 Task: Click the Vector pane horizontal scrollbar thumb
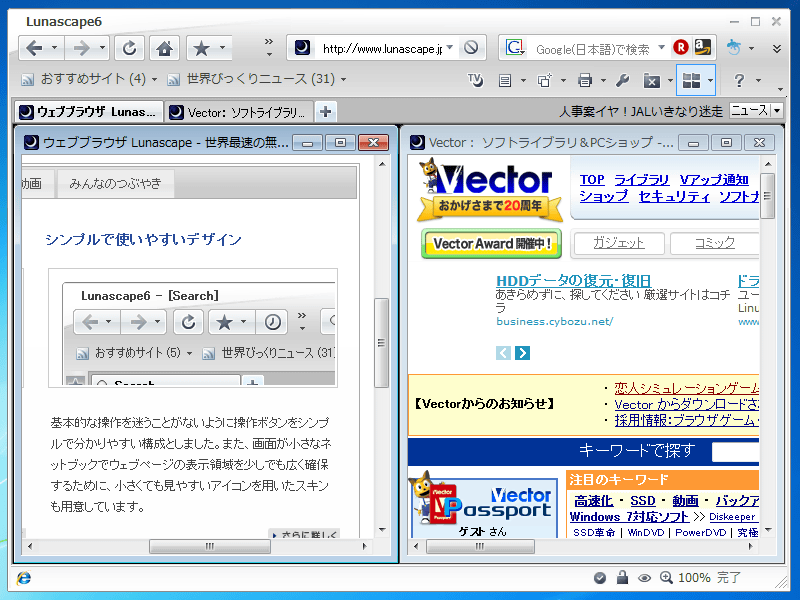pos(480,546)
